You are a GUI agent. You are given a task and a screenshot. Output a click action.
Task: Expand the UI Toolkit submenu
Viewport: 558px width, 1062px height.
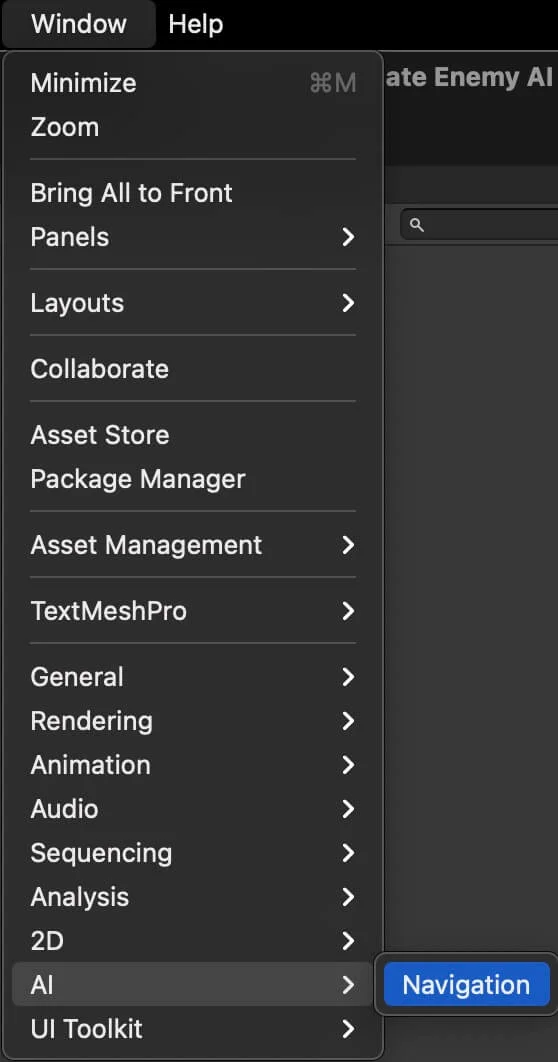coord(193,1029)
